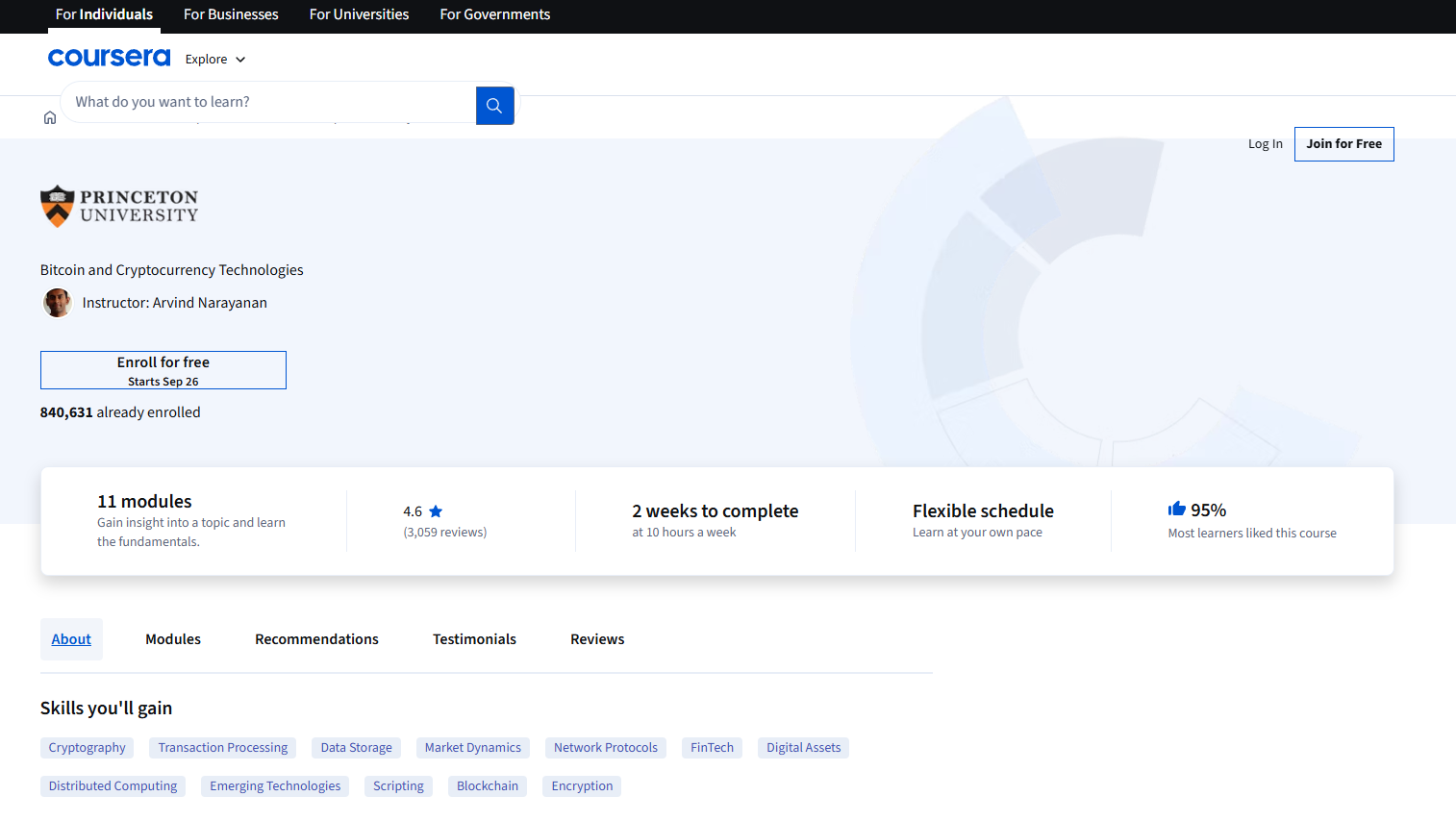The image size is (1456, 821).
Task: Click the Digital Assets skill tag
Action: coord(804,748)
